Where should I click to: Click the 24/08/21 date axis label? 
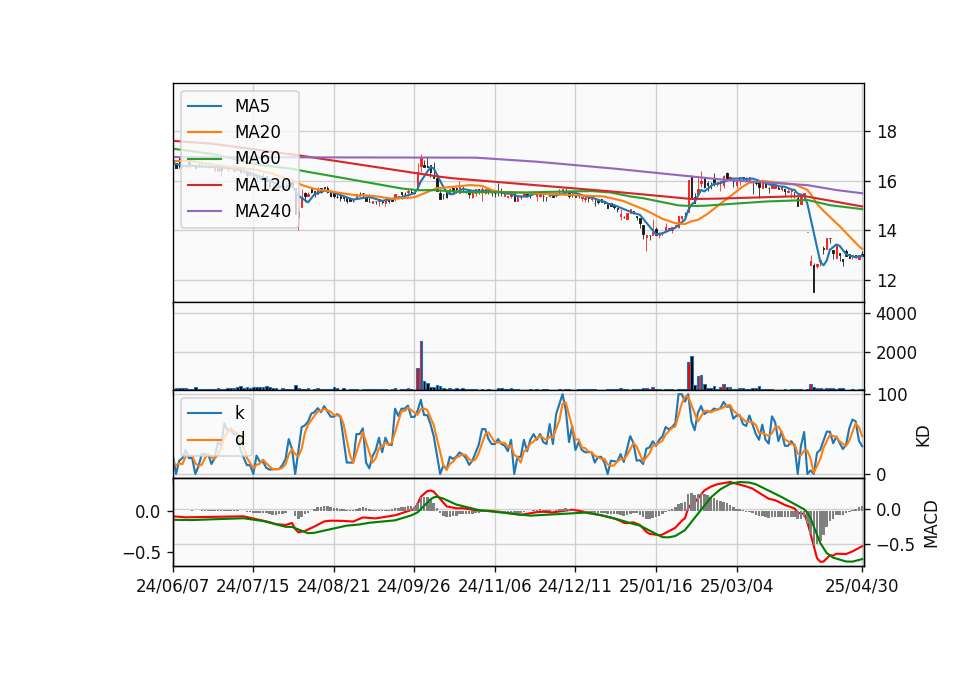coord(334,586)
